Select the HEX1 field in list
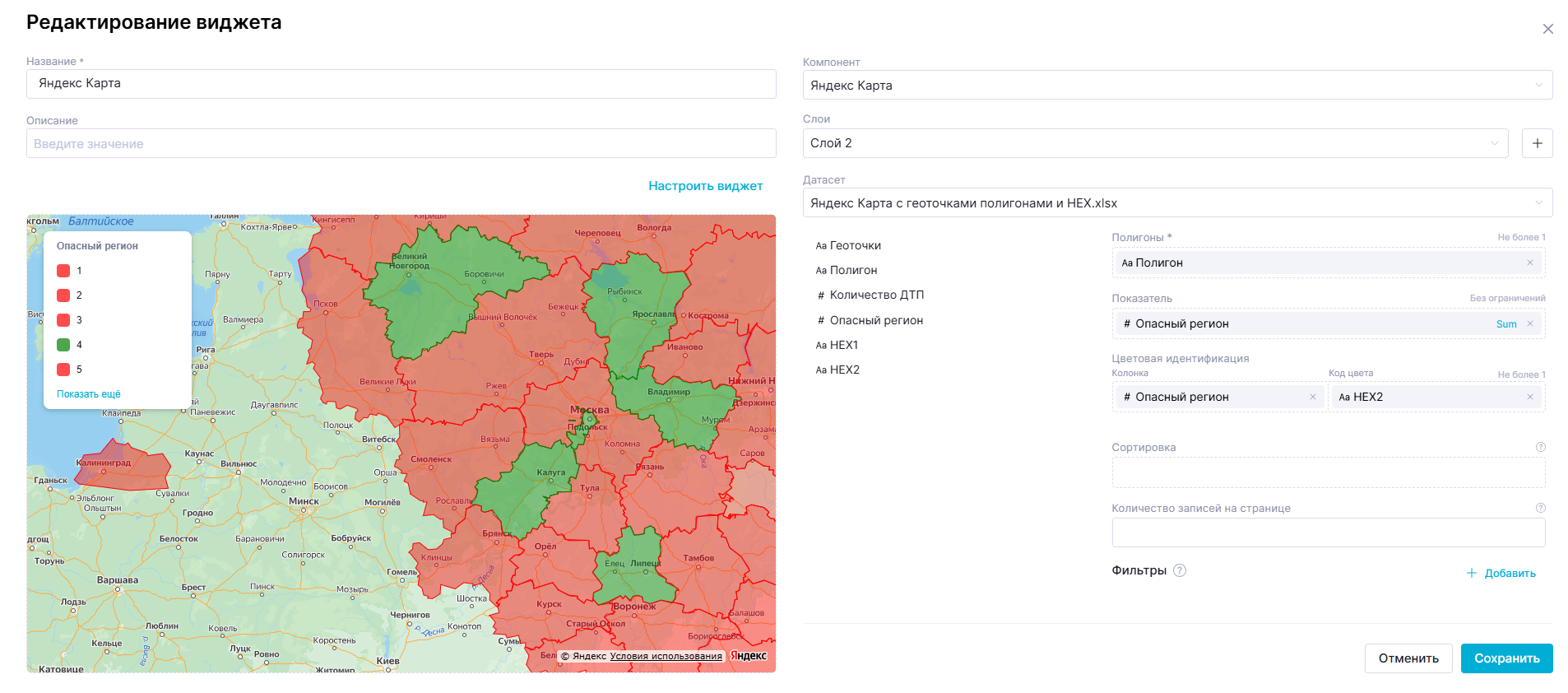1568x693 pixels. (843, 346)
